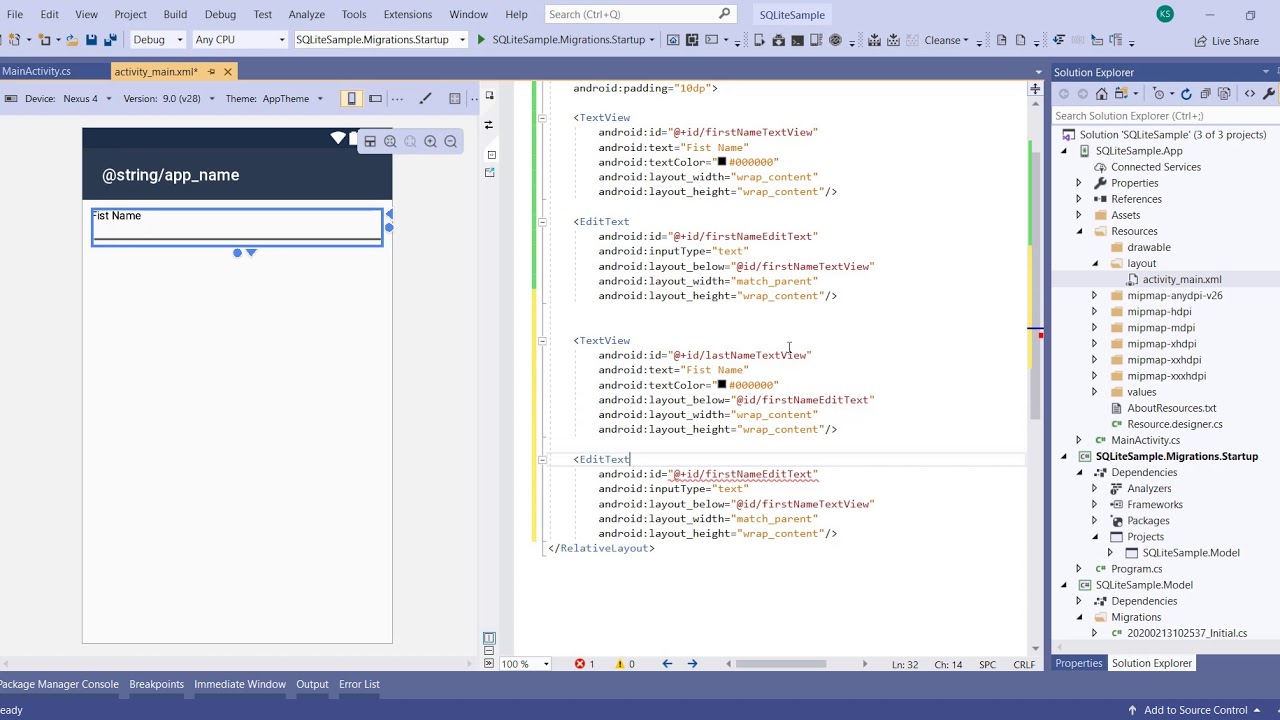1280x720 pixels.
Task: Open the Any CPU platform dropdown
Action: (x=240, y=40)
